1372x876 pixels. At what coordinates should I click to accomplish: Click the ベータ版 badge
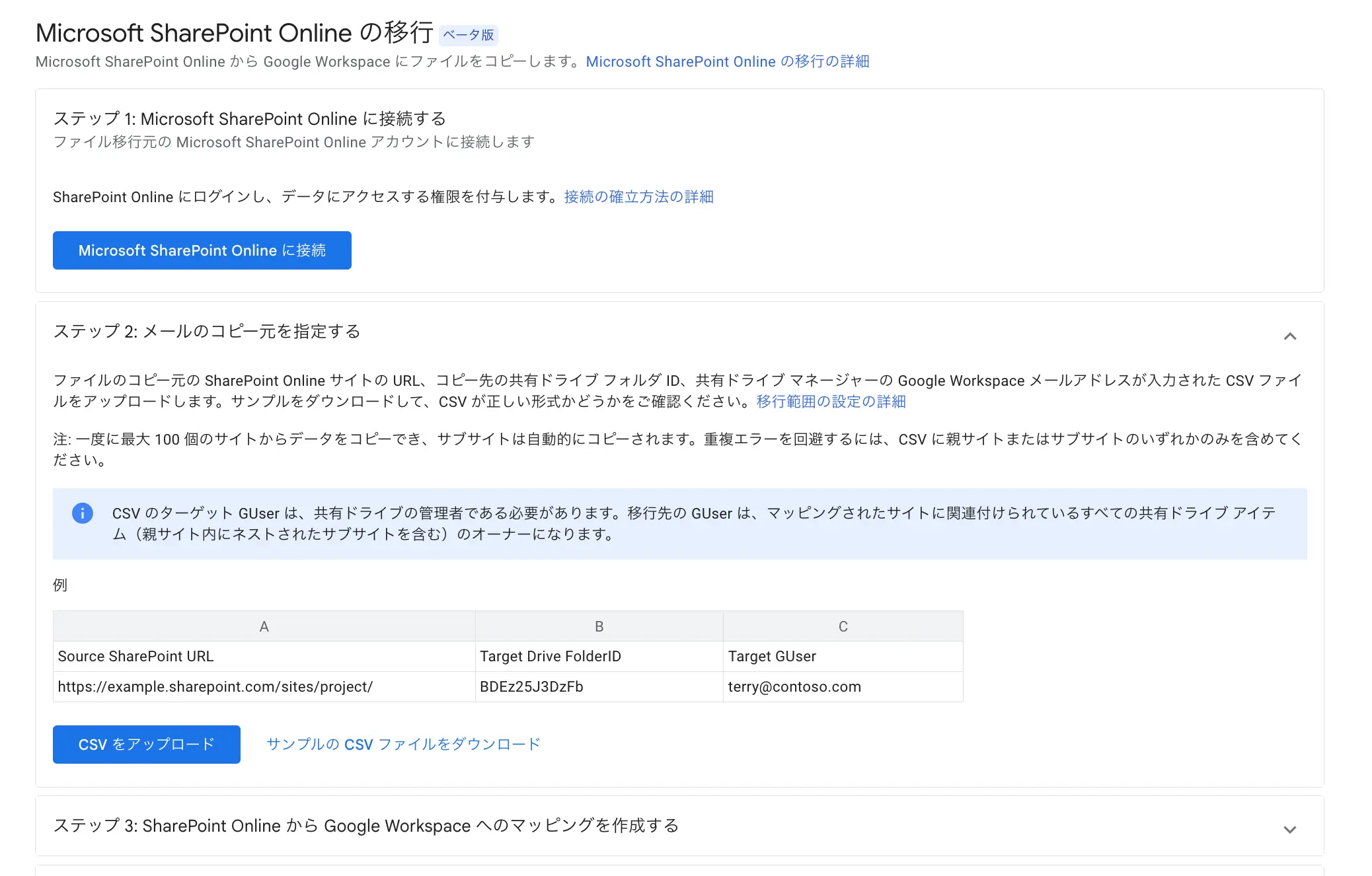pos(469,35)
